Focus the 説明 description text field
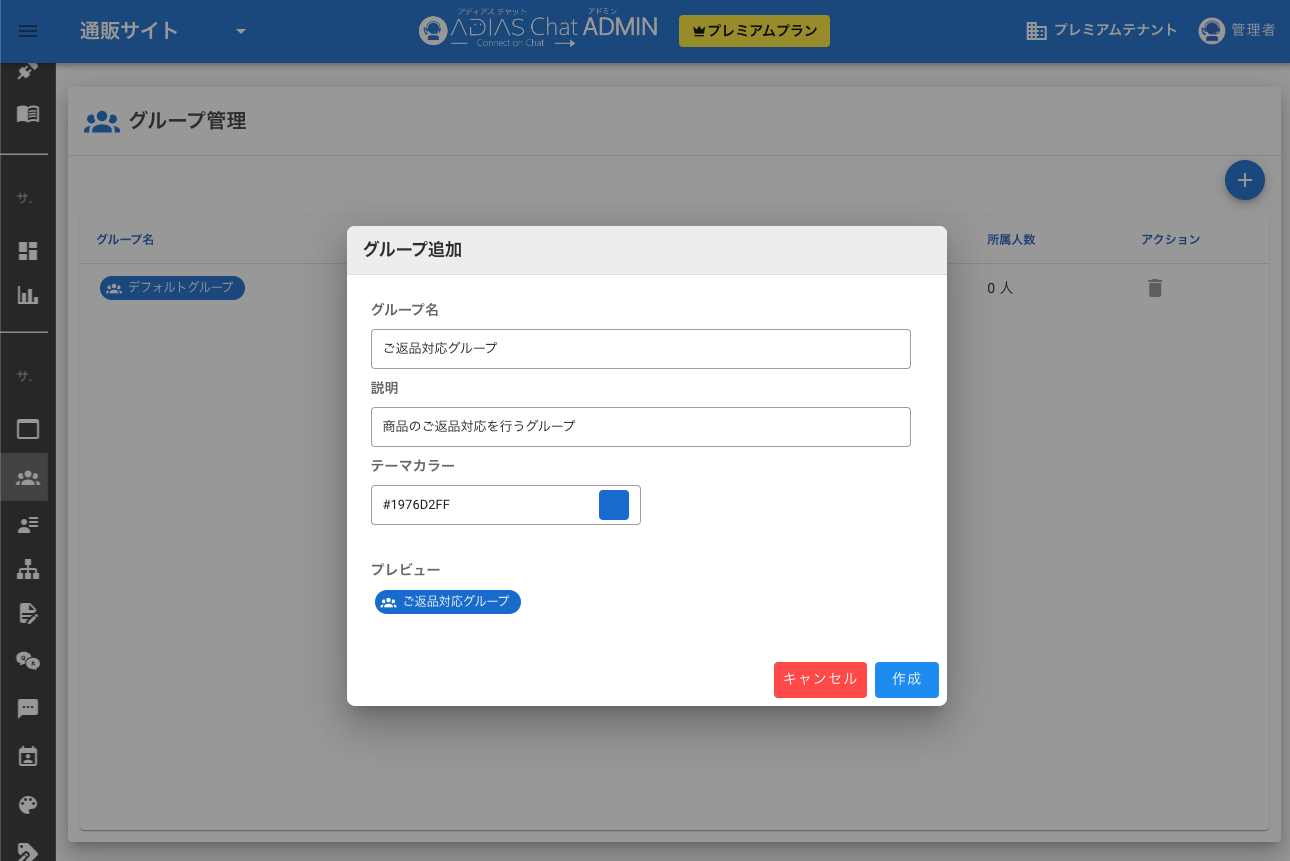The width and height of the screenshot is (1290, 861). tap(640, 427)
